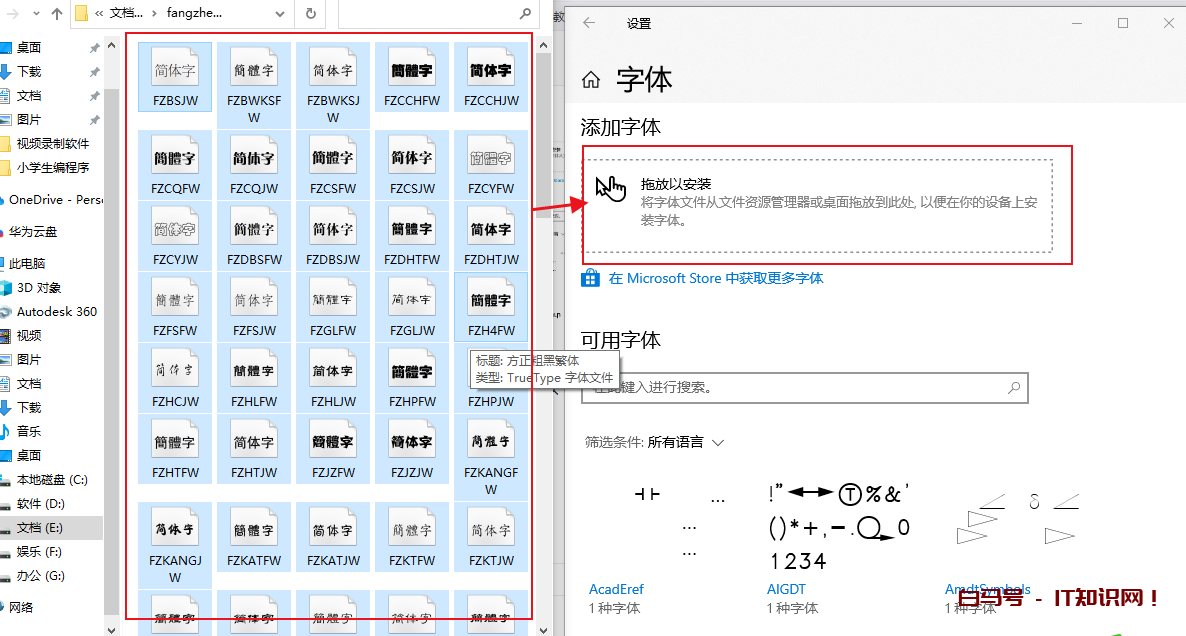Open the address bar history dropdown

(x=282, y=14)
